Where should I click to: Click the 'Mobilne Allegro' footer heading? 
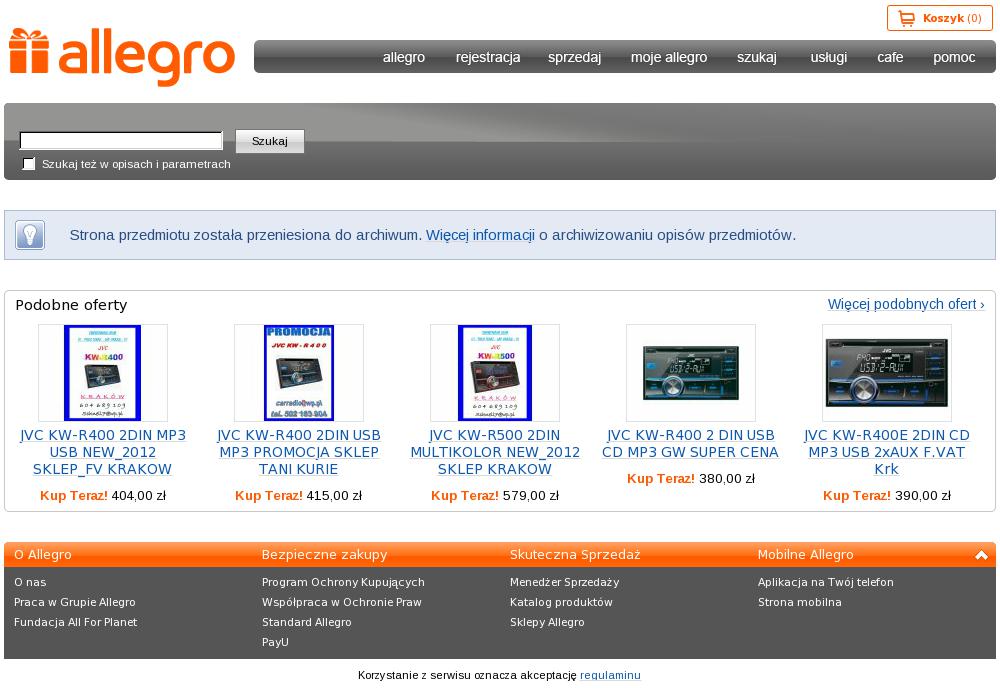pyautogui.click(x=805, y=555)
